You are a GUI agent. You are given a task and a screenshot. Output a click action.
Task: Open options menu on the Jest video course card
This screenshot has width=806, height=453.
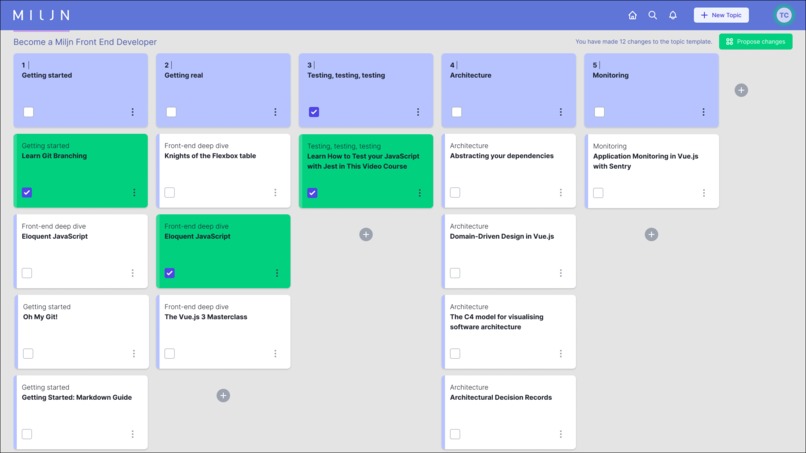[x=419, y=193]
